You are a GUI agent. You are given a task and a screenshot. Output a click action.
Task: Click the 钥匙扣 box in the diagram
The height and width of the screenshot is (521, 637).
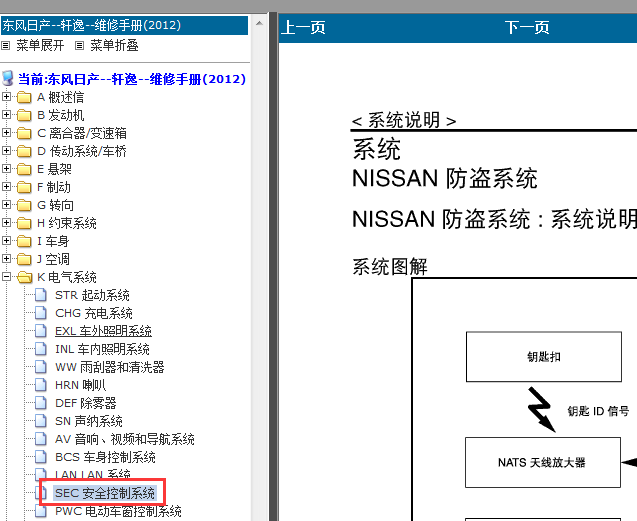544,356
